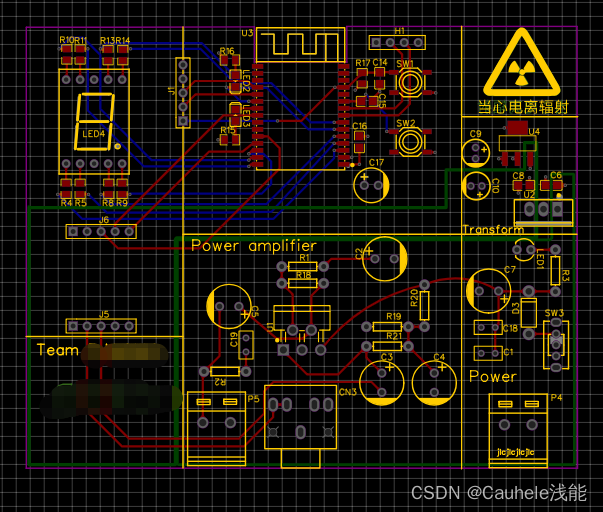Select the SW2 push button footprint
The width and height of the screenshot is (603, 512).
click(x=410, y=142)
